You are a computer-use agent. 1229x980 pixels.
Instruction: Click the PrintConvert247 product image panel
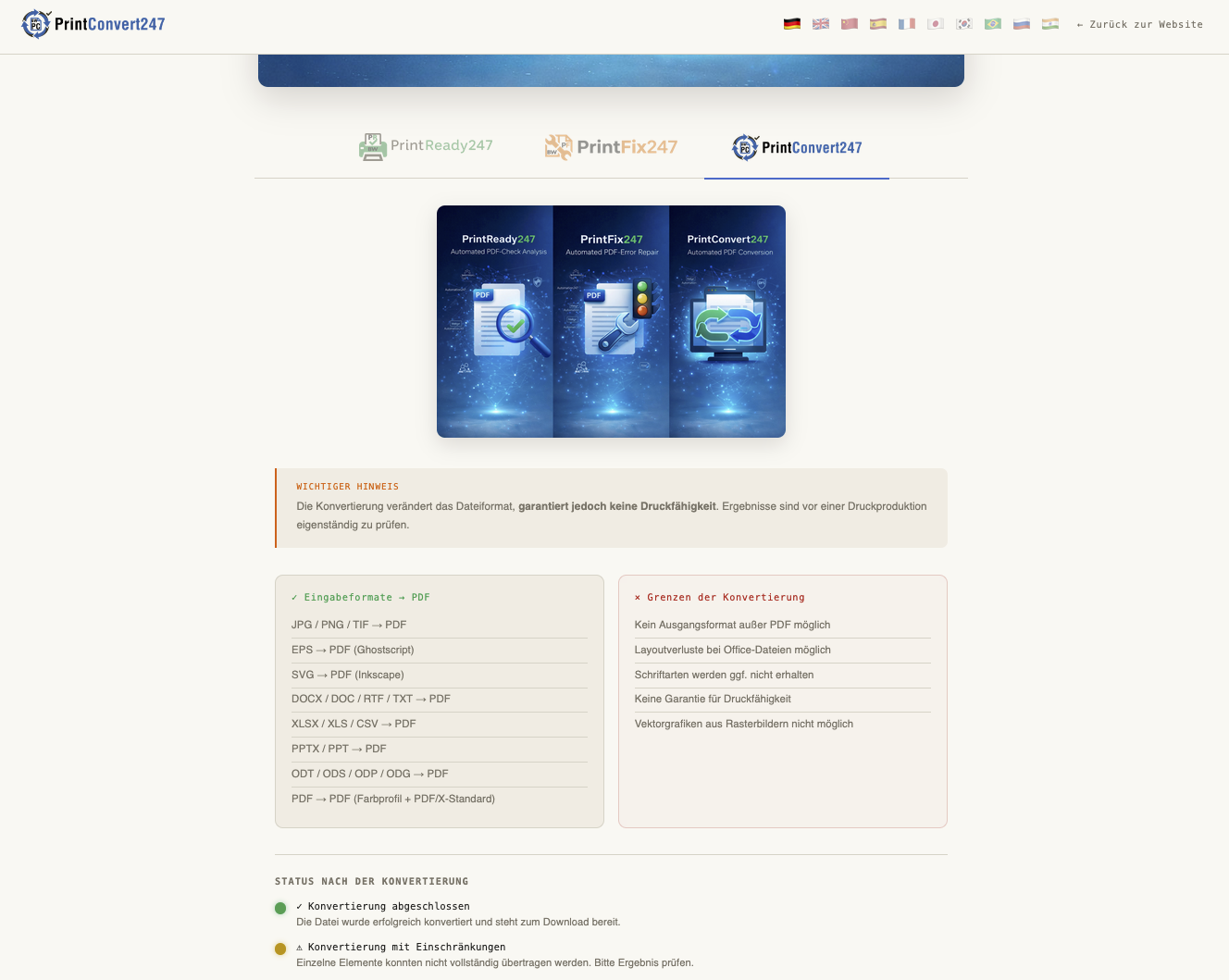point(727,321)
